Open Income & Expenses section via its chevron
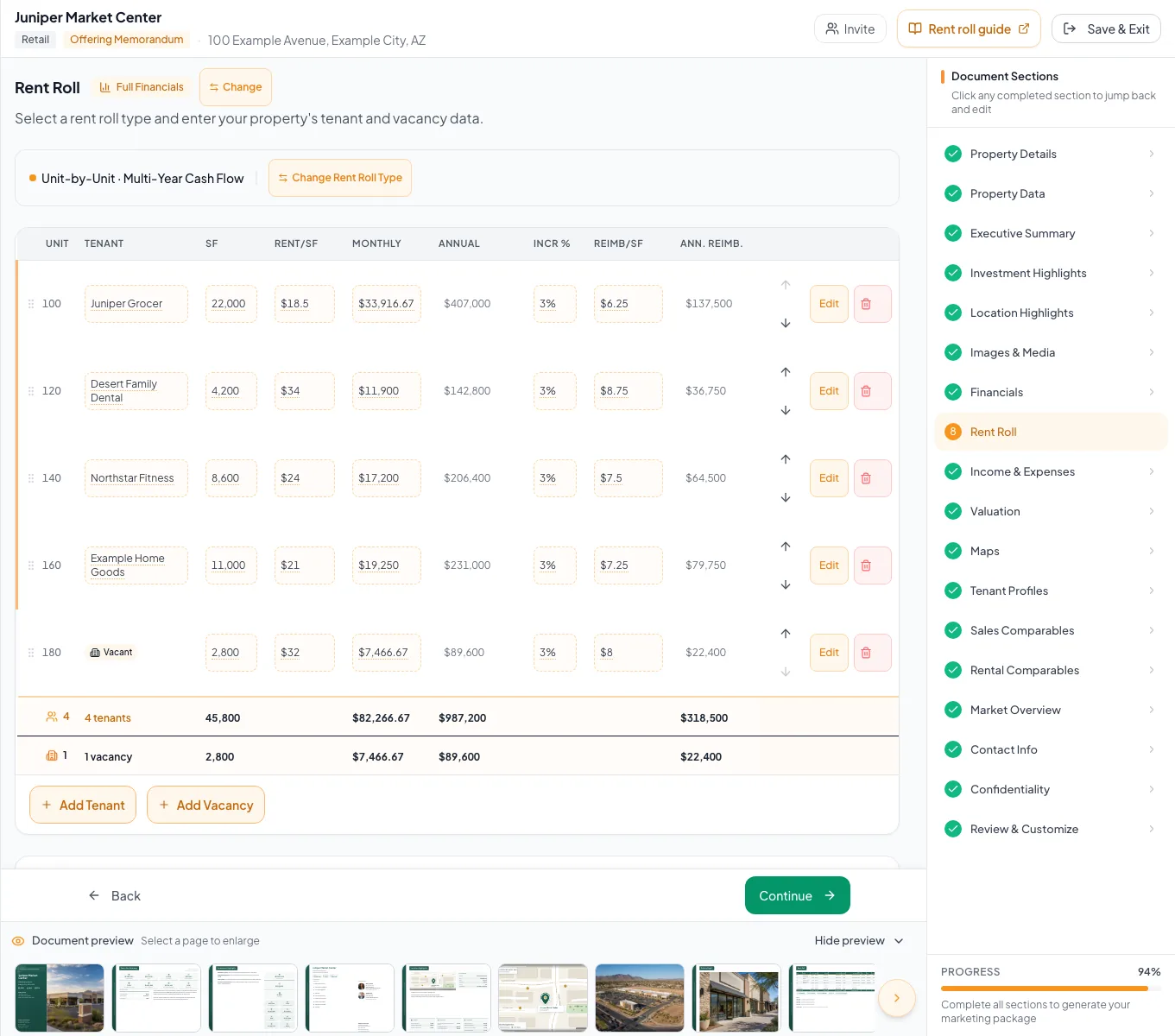The image size is (1175, 1036). [x=1152, y=471]
